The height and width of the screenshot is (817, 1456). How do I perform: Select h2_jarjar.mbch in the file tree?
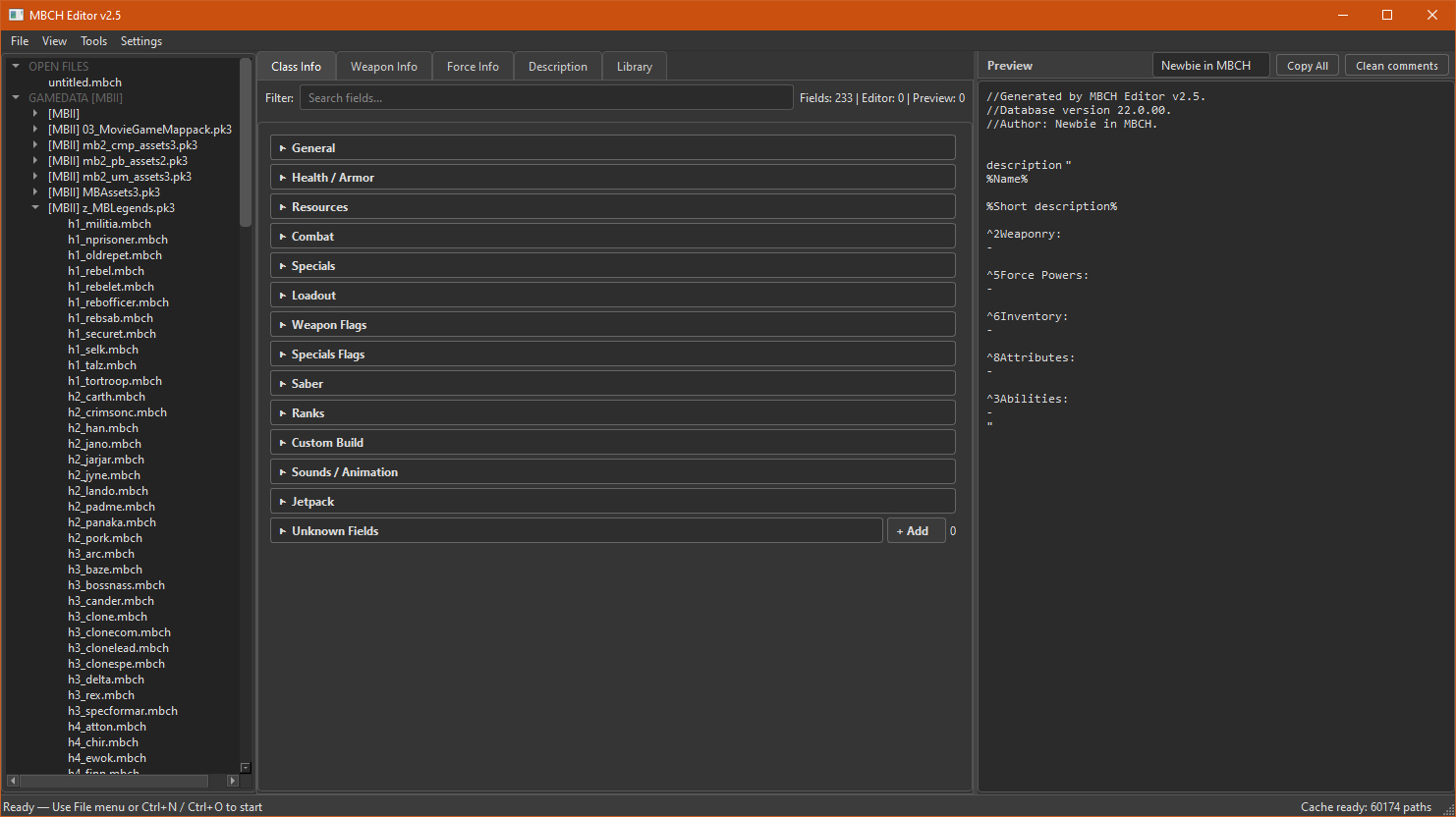click(106, 460)
